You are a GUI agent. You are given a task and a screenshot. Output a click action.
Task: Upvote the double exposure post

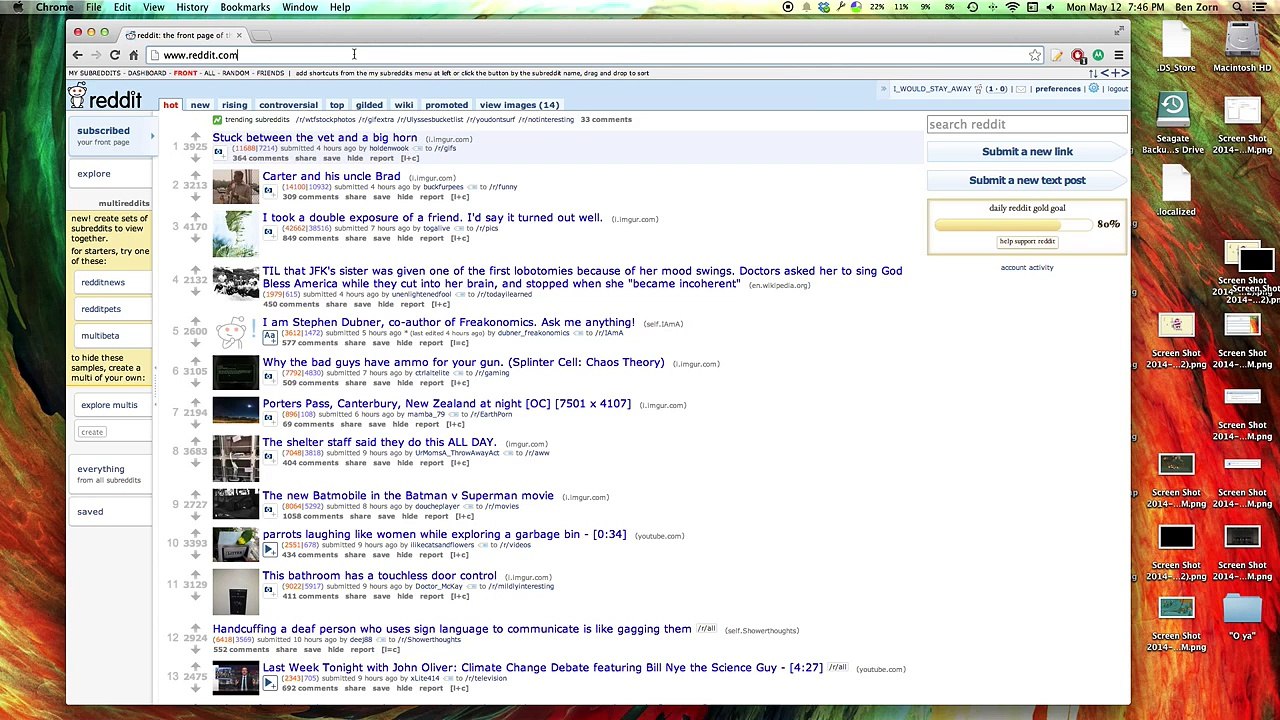[195, 216]
